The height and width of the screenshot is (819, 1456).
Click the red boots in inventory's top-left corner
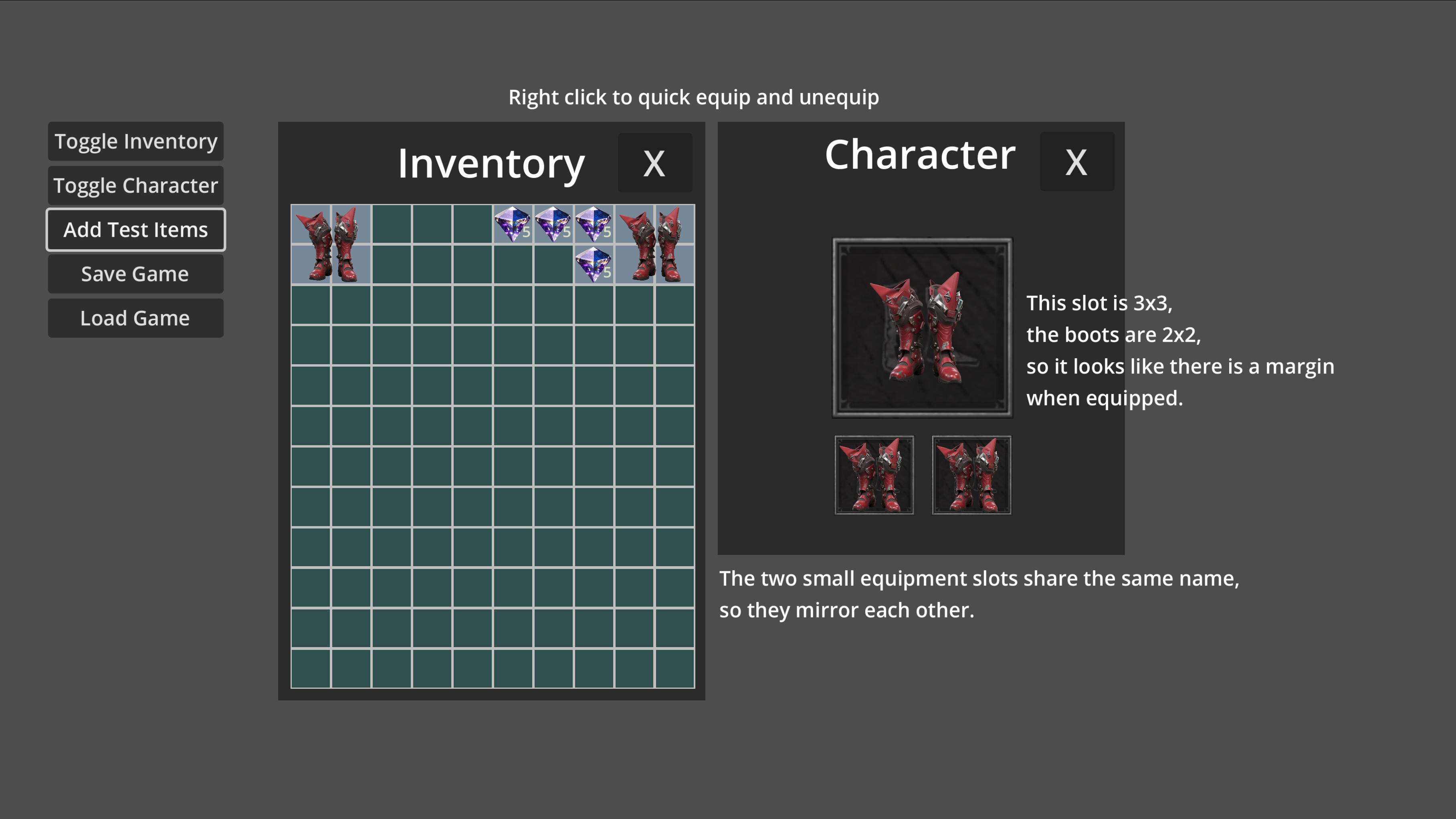331,244
